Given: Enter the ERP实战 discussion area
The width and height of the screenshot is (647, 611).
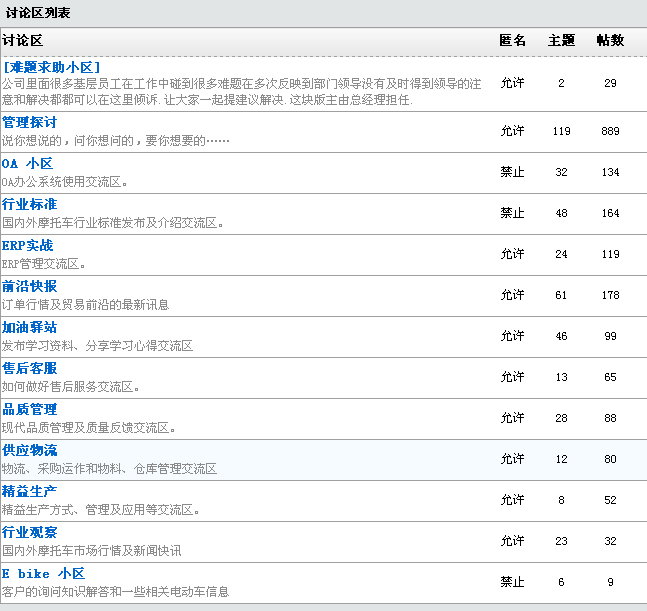Looking at the screenshot, I should 28,245.
